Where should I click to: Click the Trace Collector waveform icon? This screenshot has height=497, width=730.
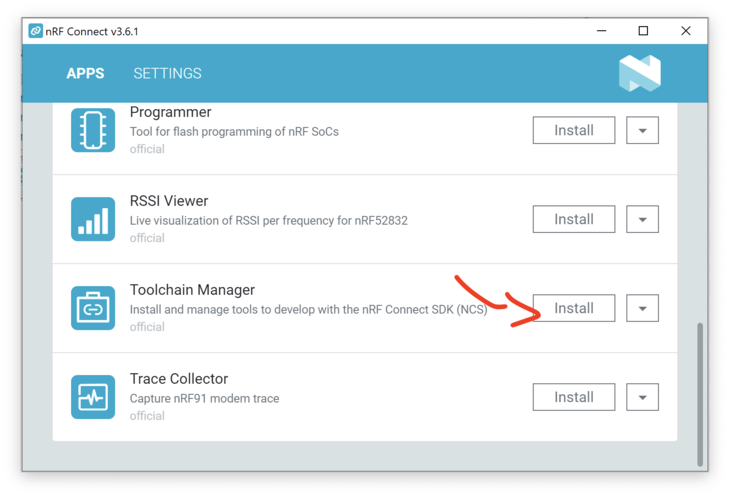(x=93, y=396)
